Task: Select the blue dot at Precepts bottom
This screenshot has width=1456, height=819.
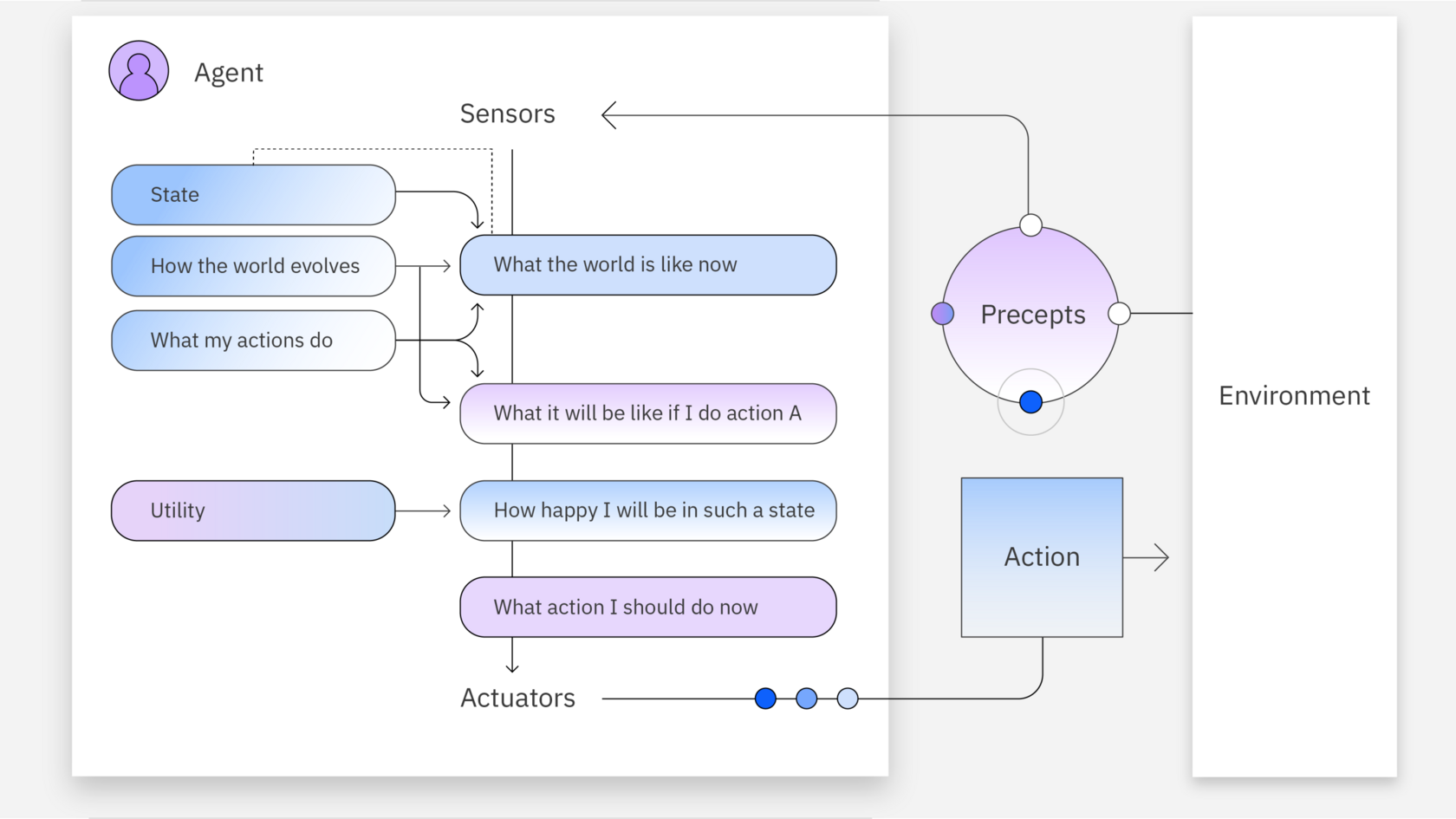Action: coord(1030,402)
